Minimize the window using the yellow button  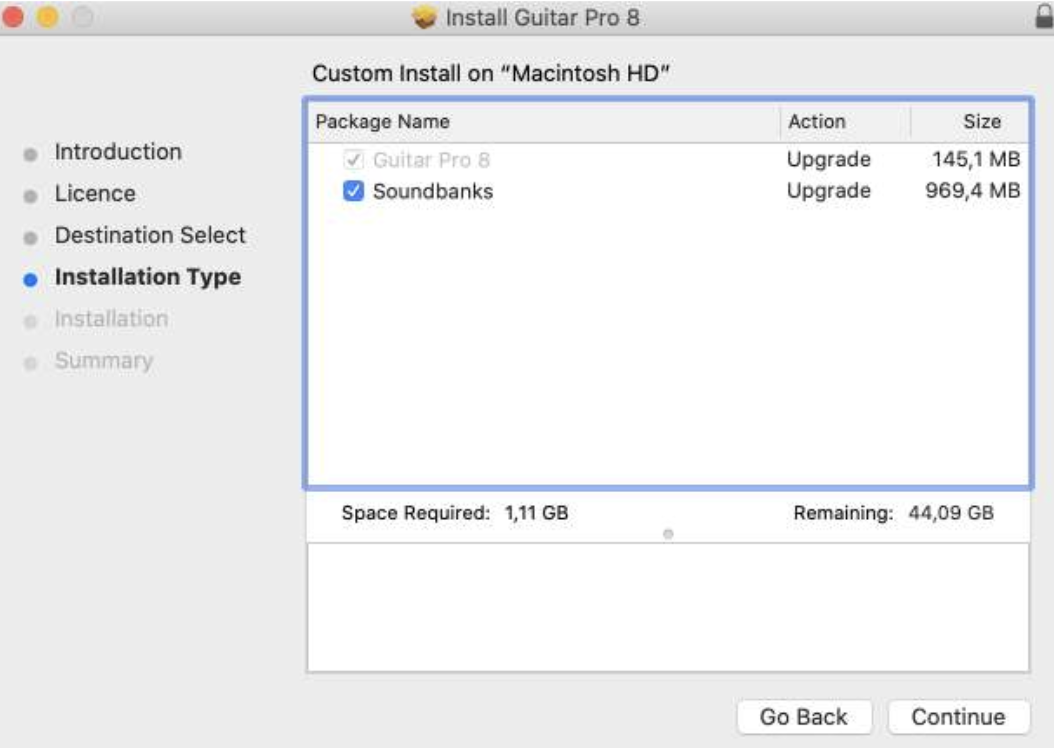click(47, 18)
